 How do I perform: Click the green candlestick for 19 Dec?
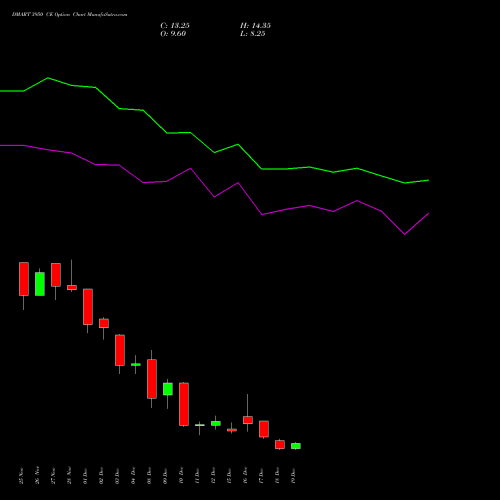(296, 446)
